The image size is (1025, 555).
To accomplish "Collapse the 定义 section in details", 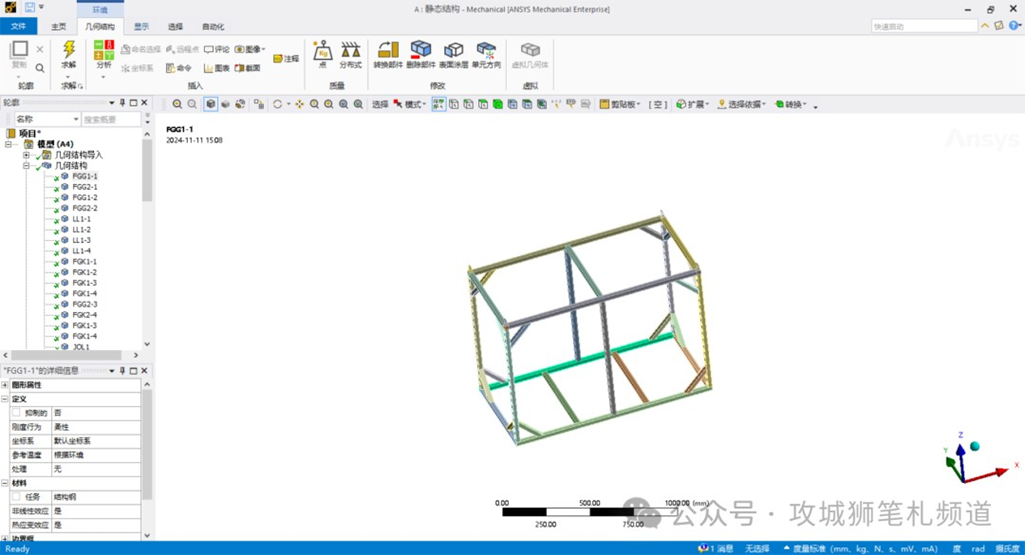I will pyautogui.click(x=5, y=399).
